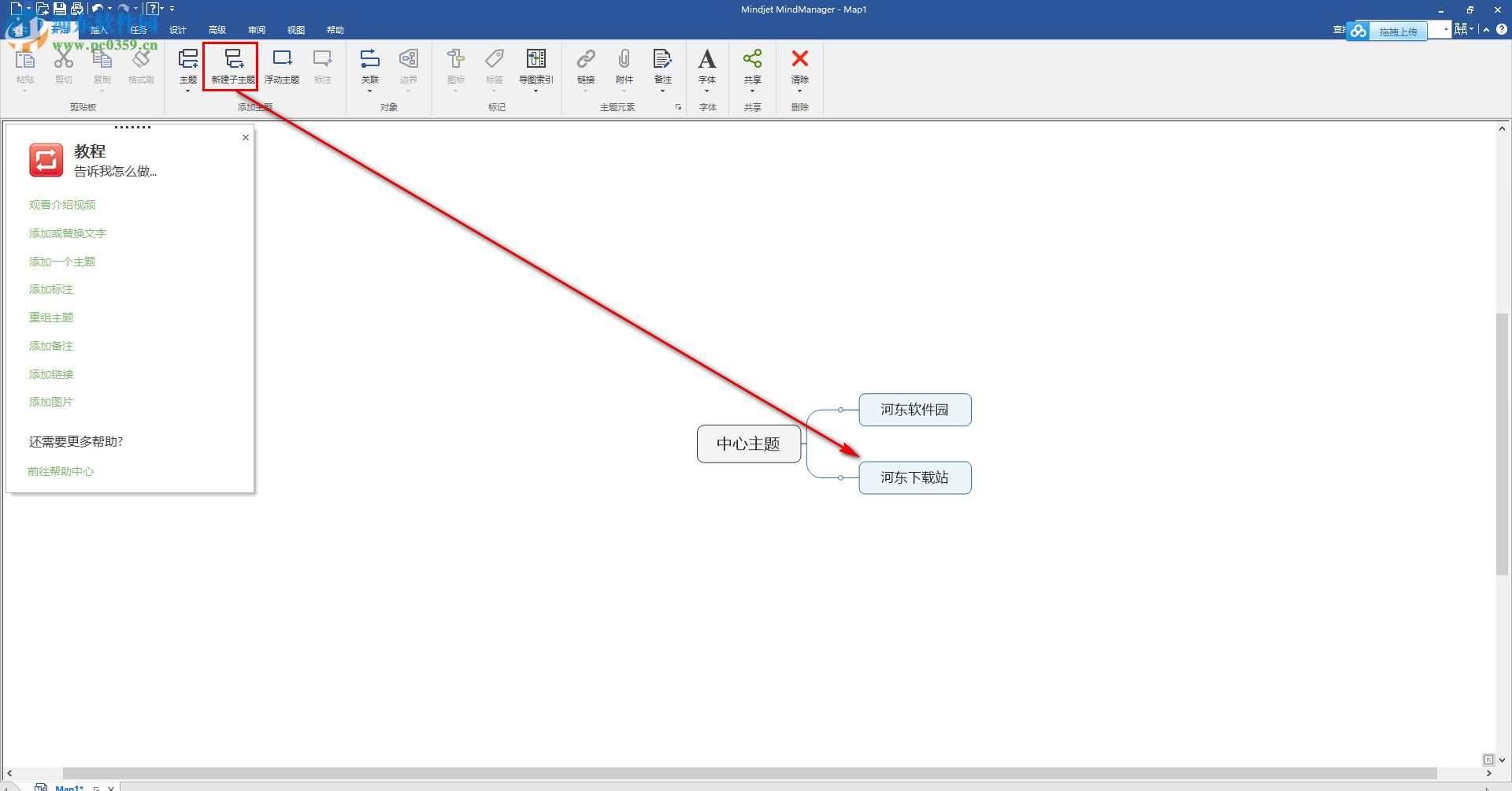Open the Customize Quick Access Toolbar dropdown
Viewport: 1512px width, 791px height.
[x=172, y=9]
